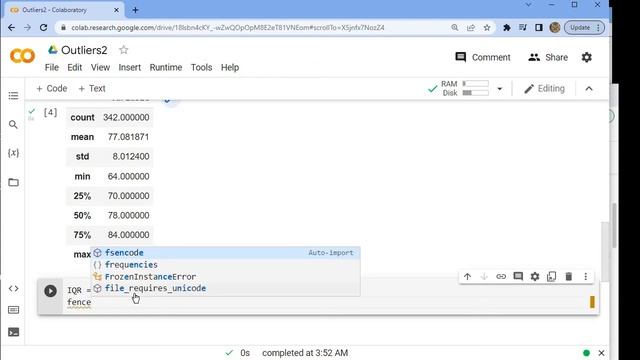View RAM and Disk usage bars
Screen dimensions: 640x360
(x=465, y=89)
